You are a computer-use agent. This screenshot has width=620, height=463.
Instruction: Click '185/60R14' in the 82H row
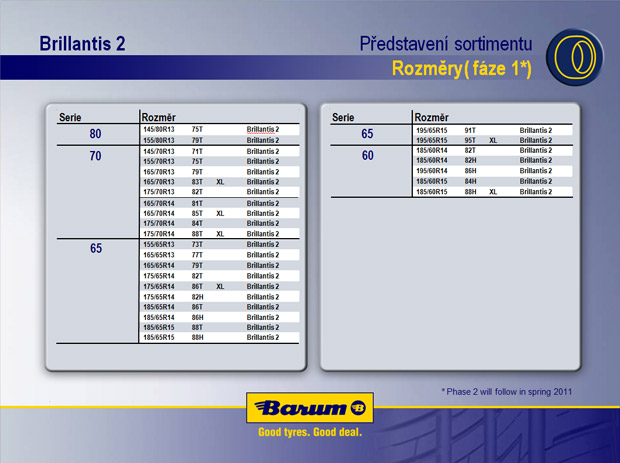click(x=431, y=160)
